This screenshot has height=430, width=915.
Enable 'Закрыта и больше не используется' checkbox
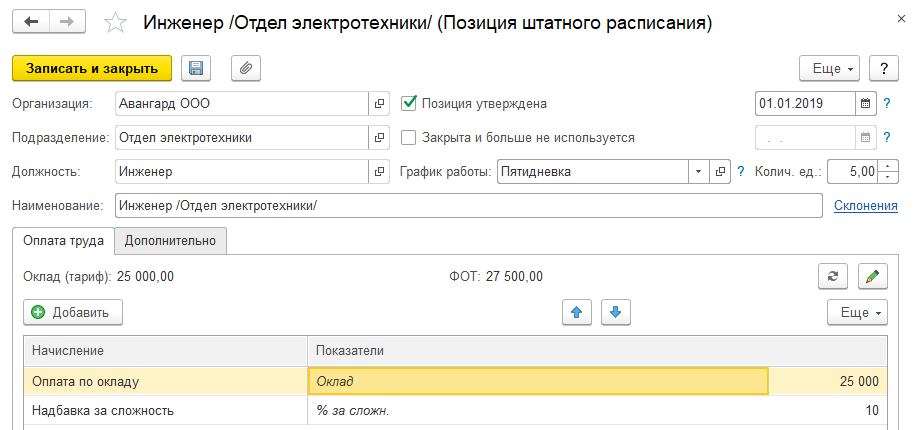(x=408, y=138)
